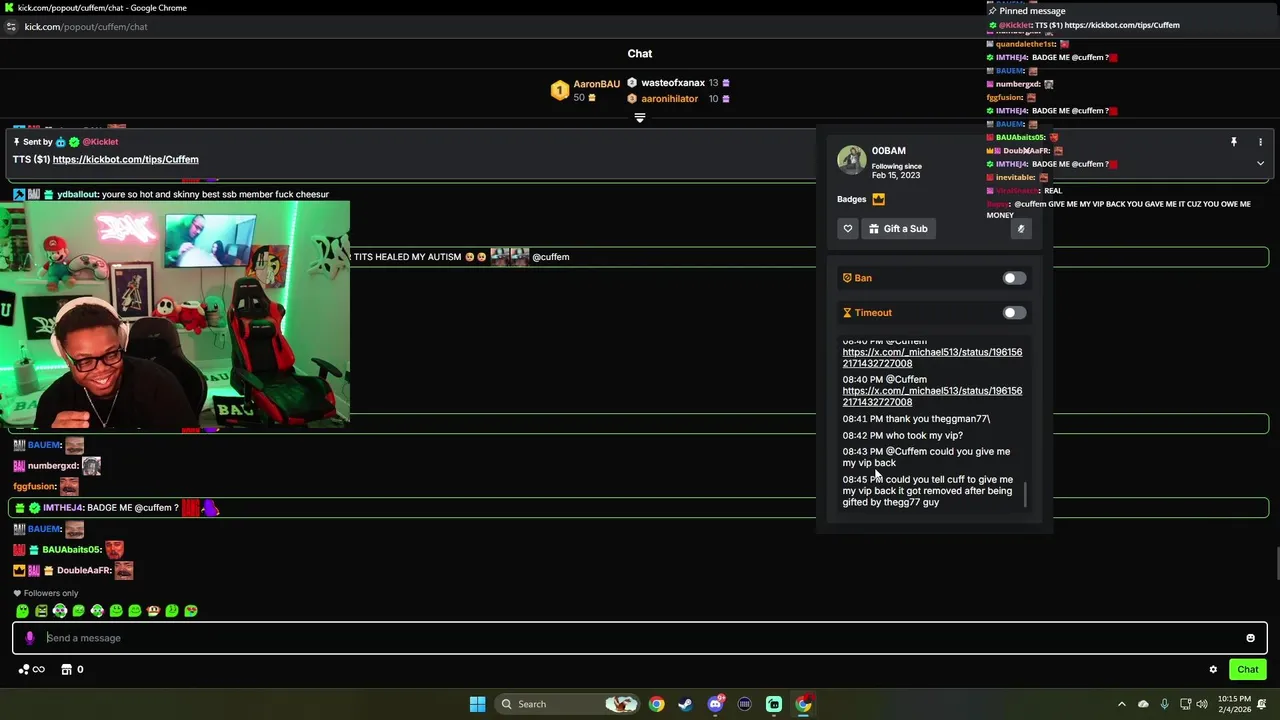Open Kick app from the taskbar
This screenshot has height=720, width=1280.
tap(774, 704)
